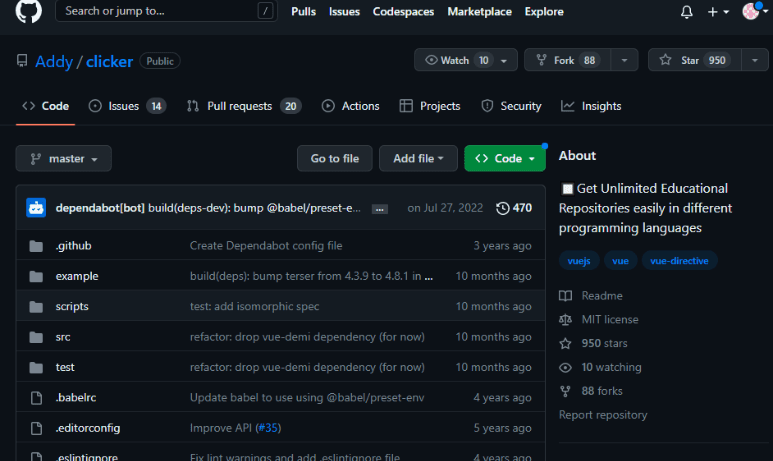Open the dependabot avatar icon
This screenshot has height=461, width=773.
coord(36,208)
